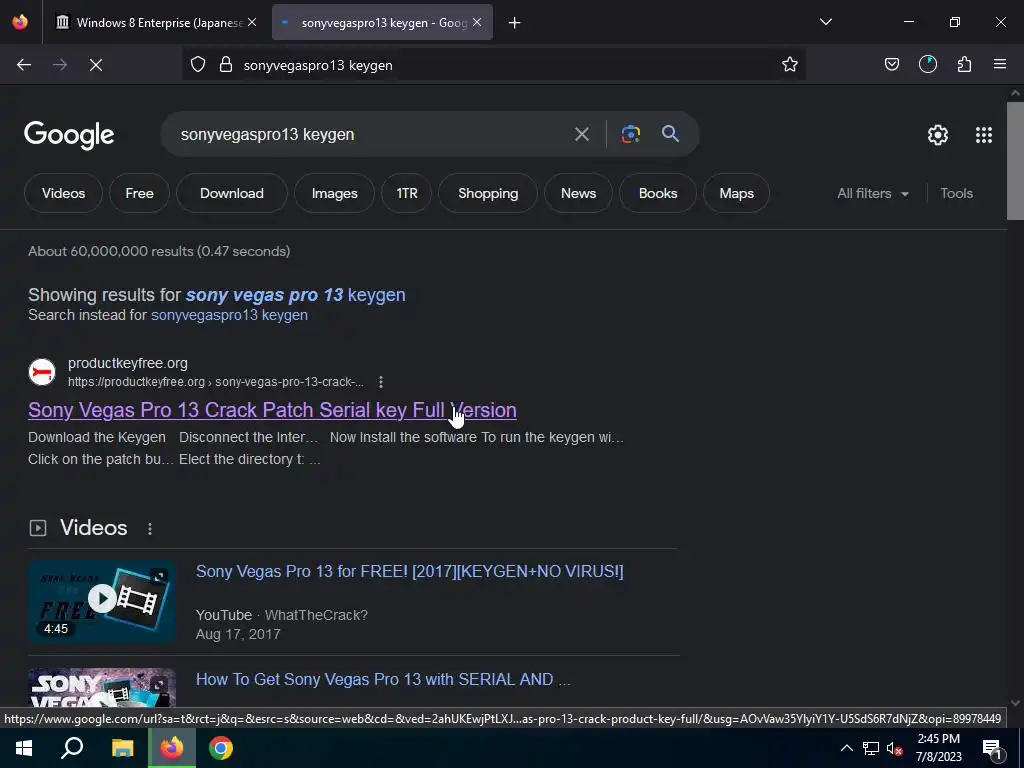
Task: Go to Google logo homepage
Action: tap(69, 135)
